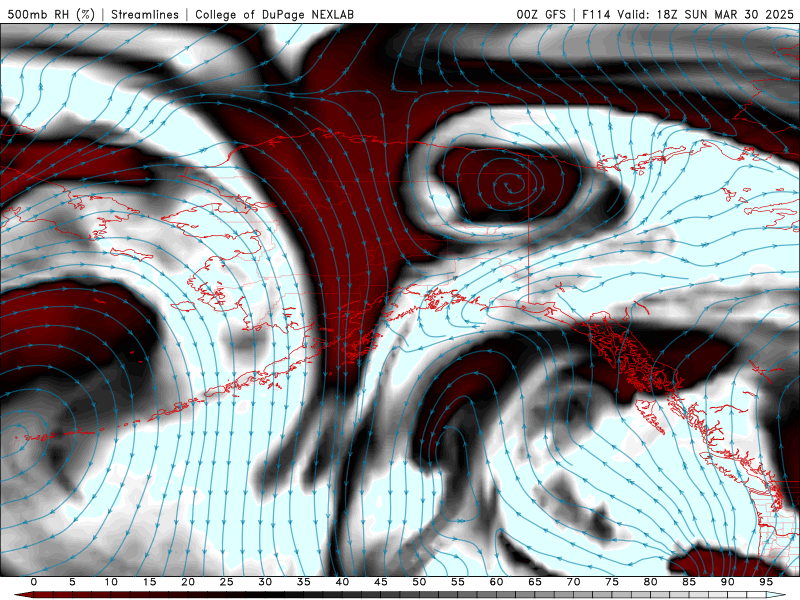Click the colorbar tick label "45"

[x=381, y=582]
